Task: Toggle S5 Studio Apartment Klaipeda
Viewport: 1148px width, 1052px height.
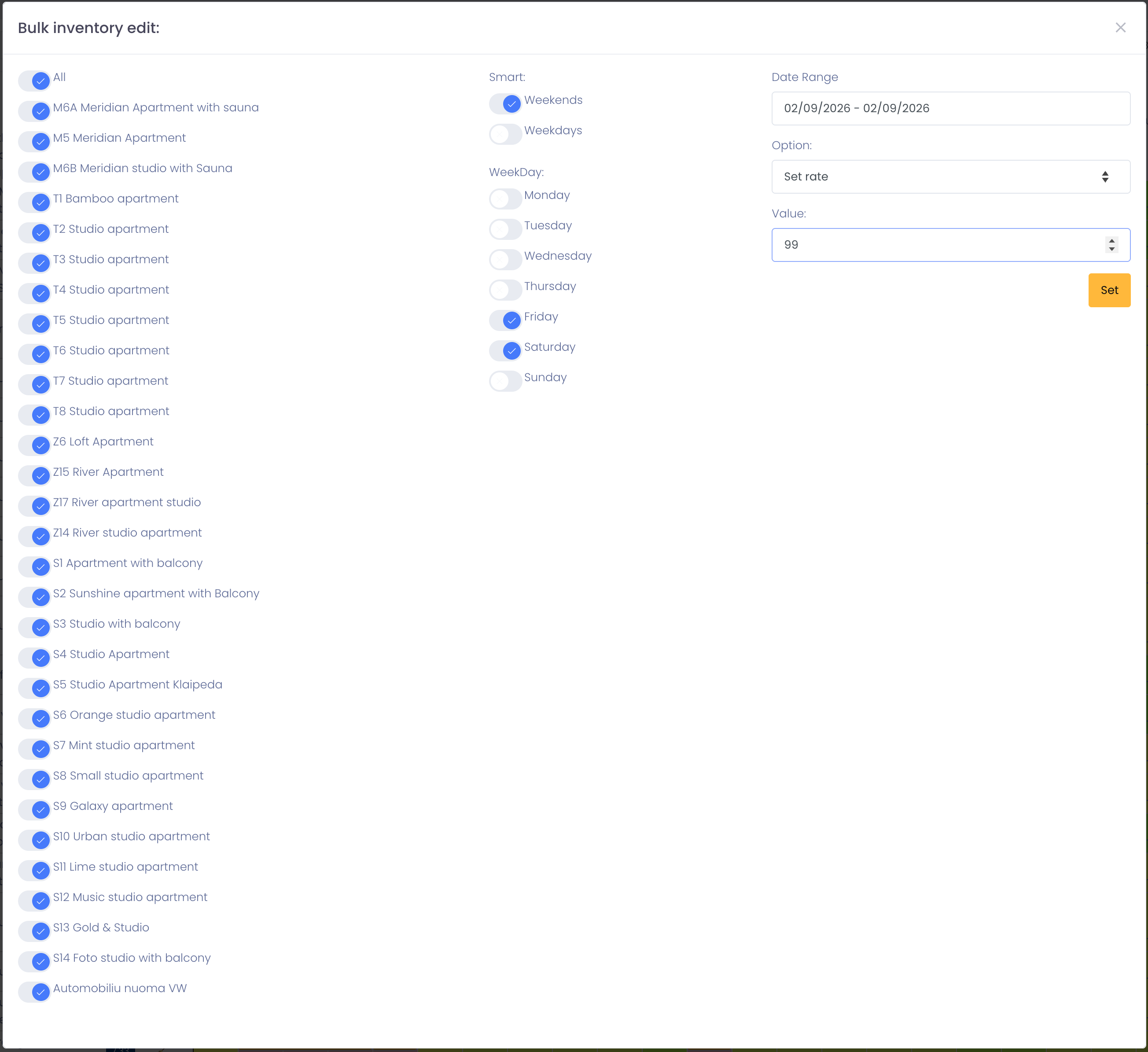Action: click(x=35, y=688)
